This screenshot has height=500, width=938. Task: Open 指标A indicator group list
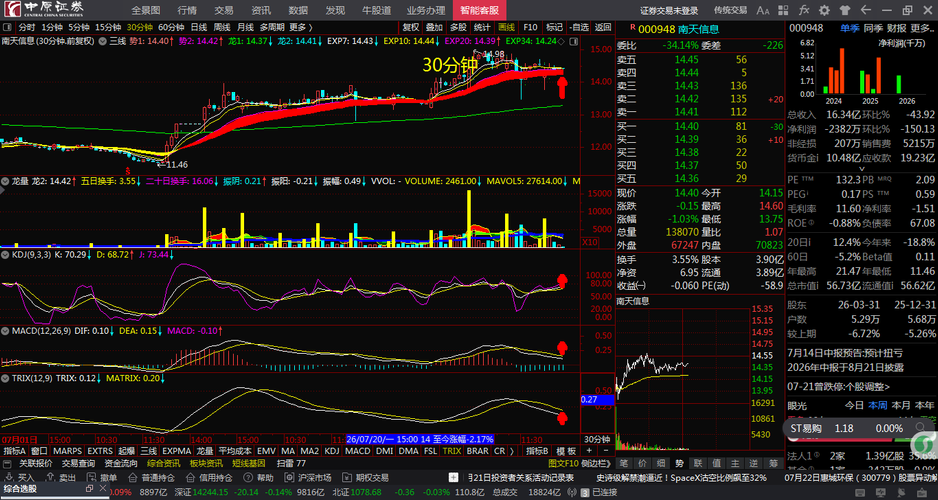16,450
